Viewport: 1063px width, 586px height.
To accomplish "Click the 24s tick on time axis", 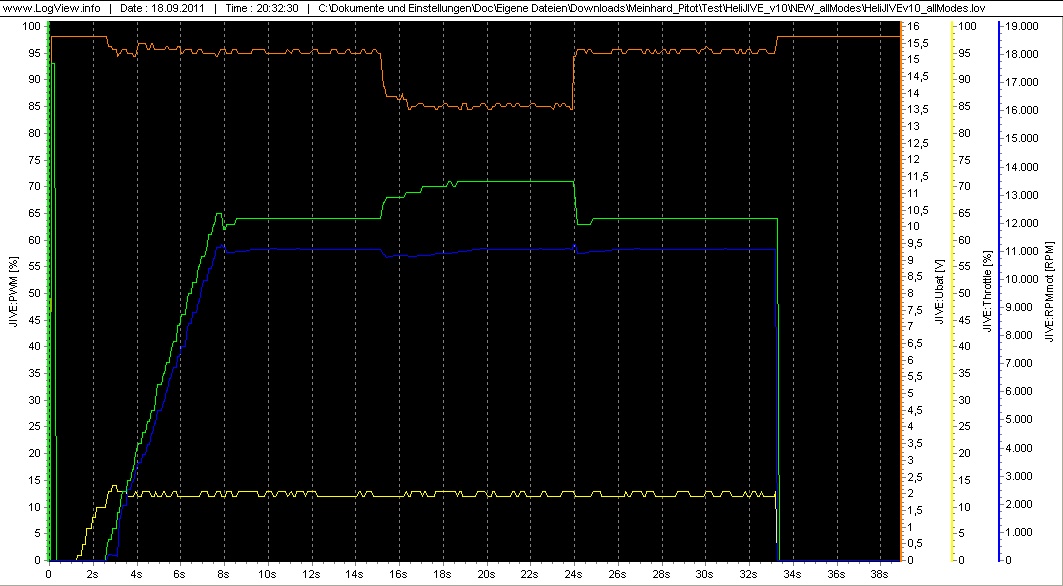I will pos(574,573).
